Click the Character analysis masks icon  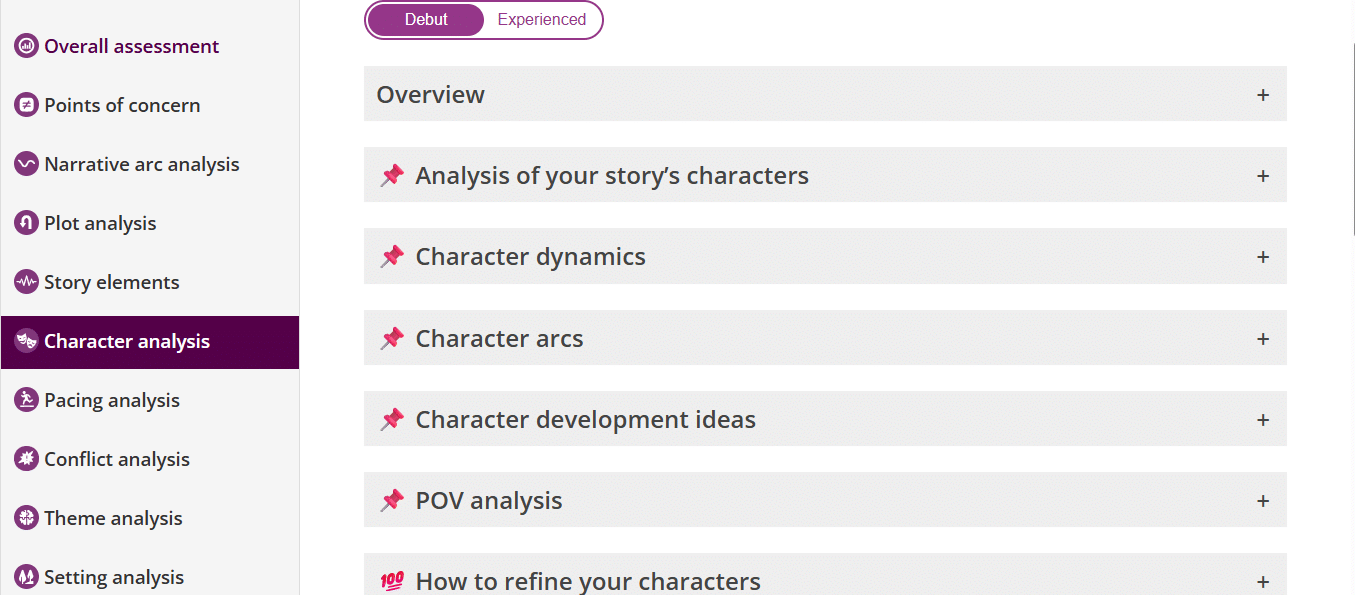point(26,341)
